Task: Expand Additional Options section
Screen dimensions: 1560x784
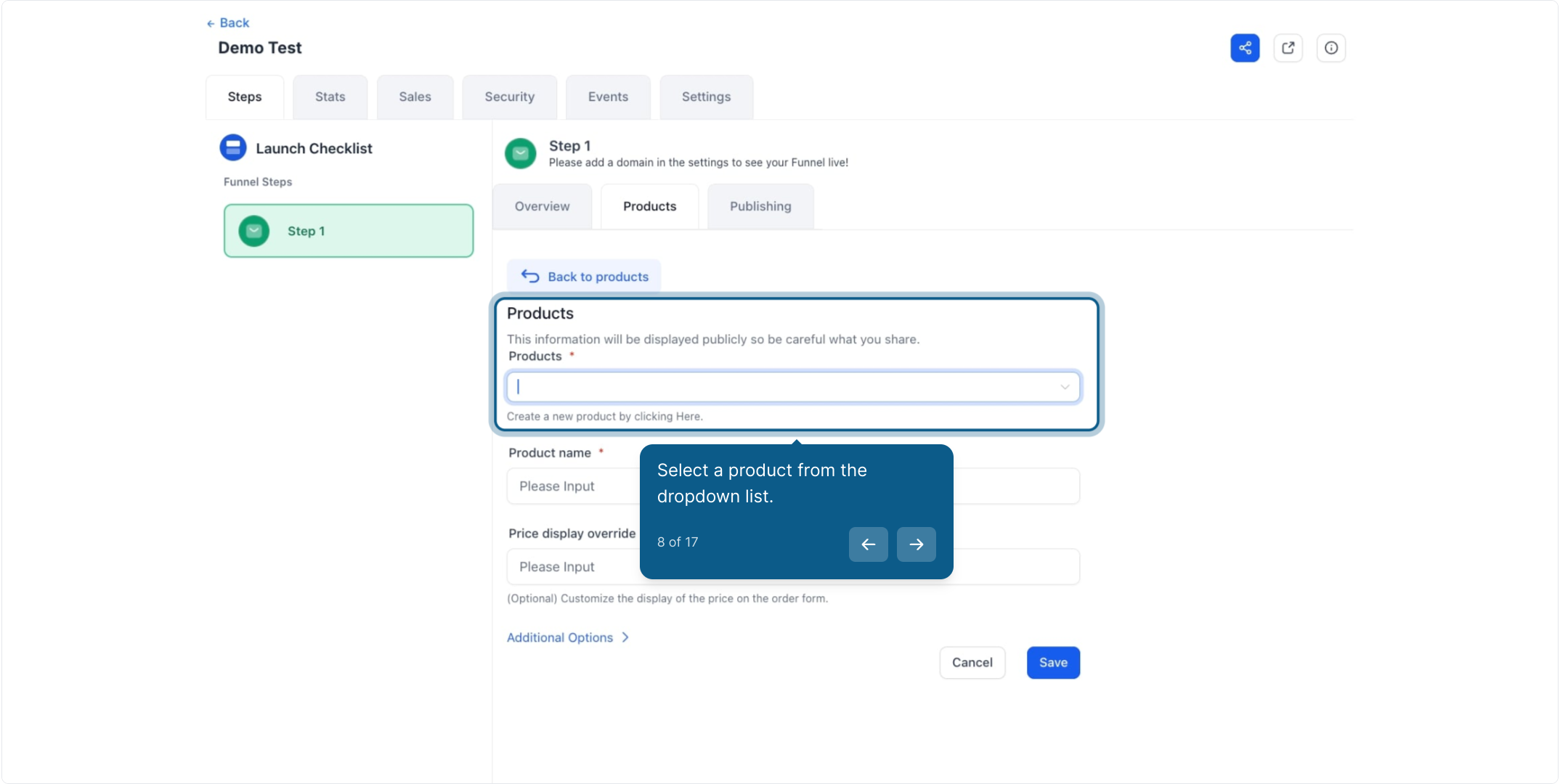Action: click(568, 637)
